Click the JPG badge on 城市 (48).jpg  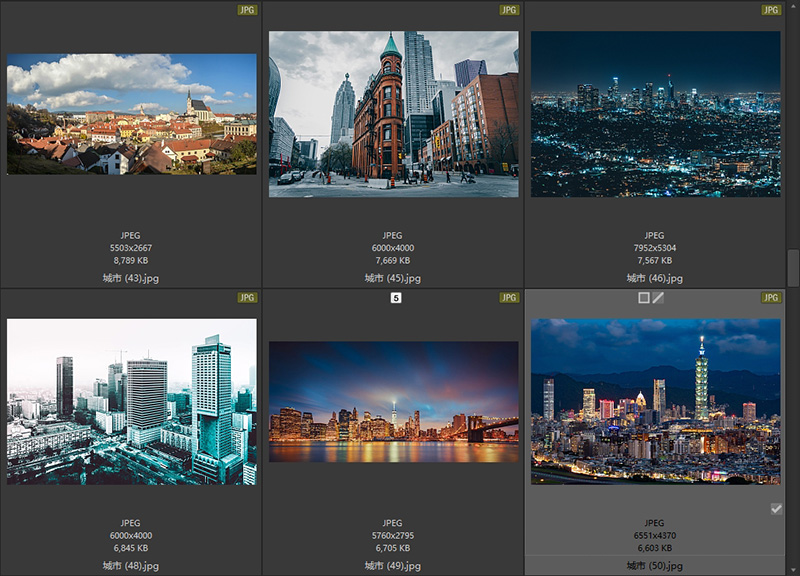[x=247, y=298]
